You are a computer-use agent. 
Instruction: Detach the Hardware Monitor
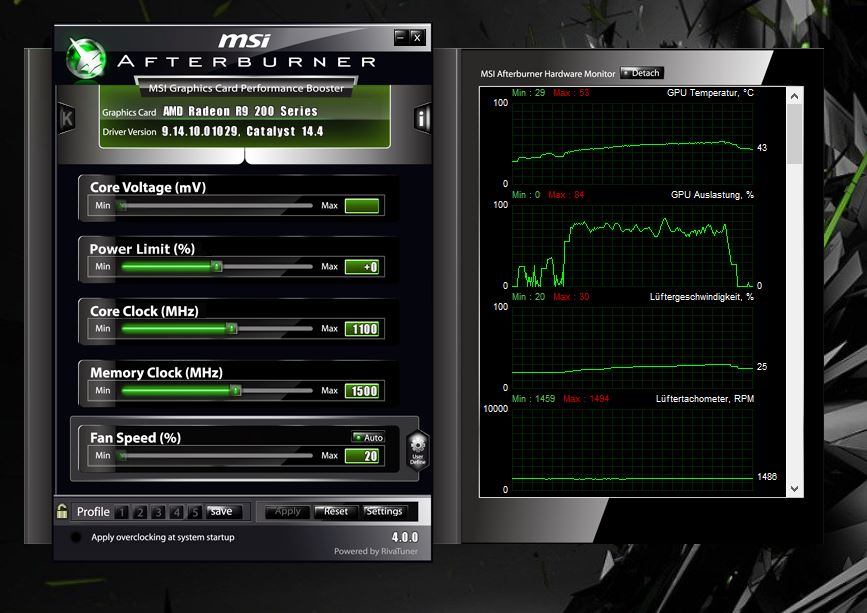pyautogui.click(x=641, y=73)
